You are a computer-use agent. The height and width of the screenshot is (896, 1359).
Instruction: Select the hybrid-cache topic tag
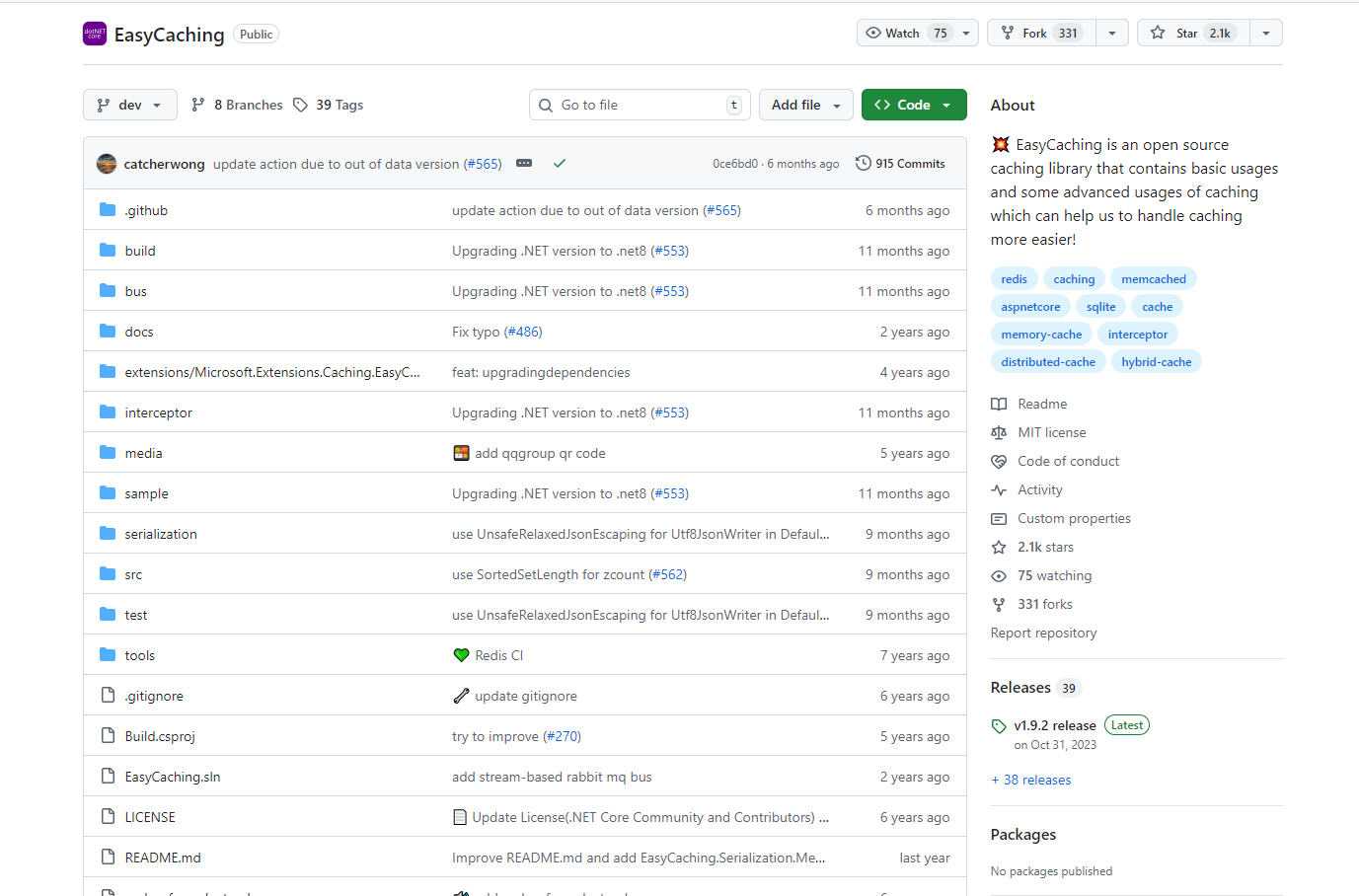coord(1157,362)
